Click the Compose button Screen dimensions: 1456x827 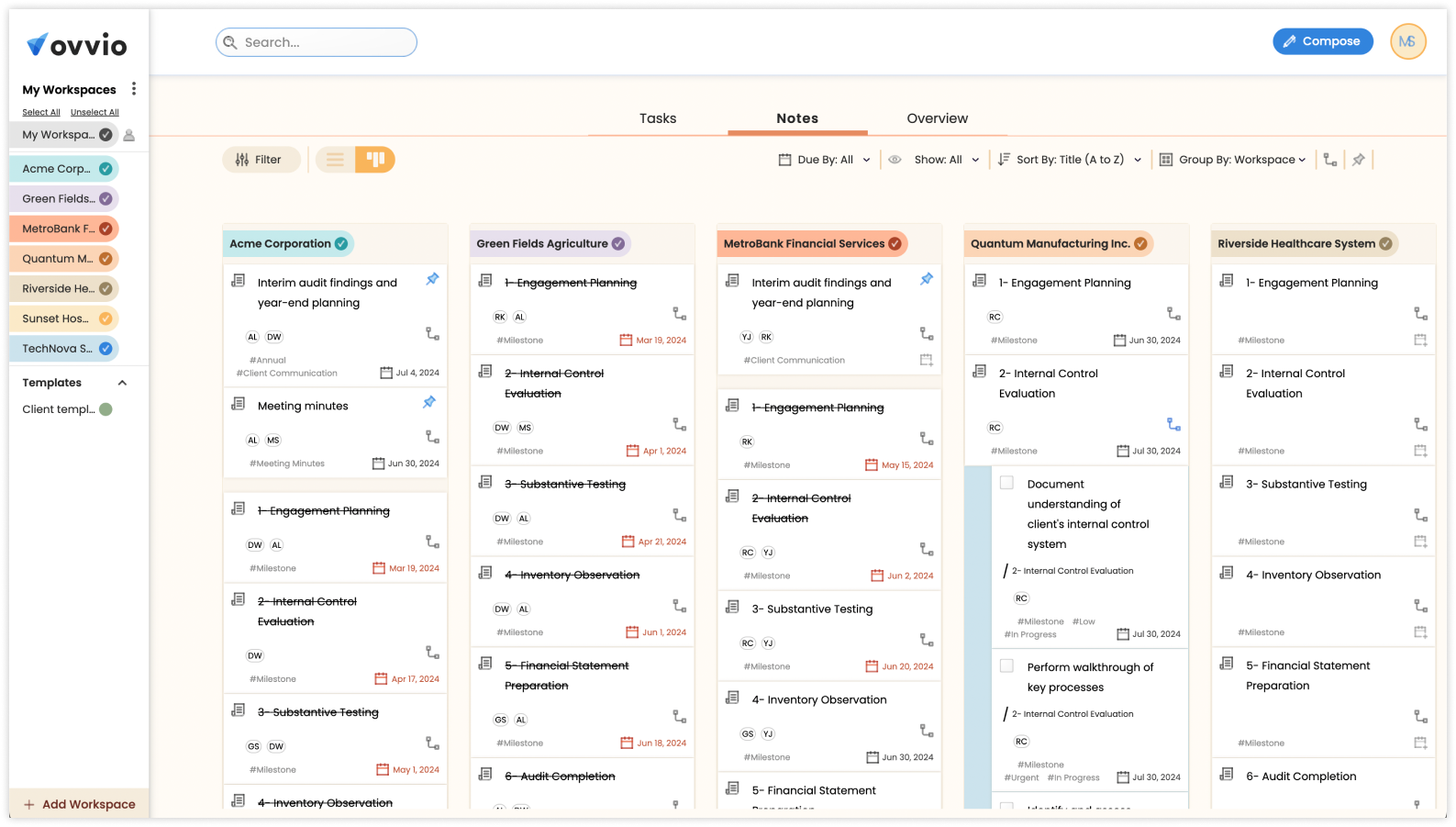[x=1322, y=41]
